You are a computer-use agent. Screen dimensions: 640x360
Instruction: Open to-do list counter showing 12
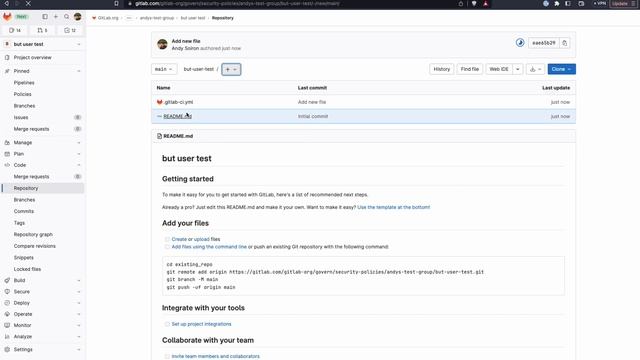coord(70,30)
